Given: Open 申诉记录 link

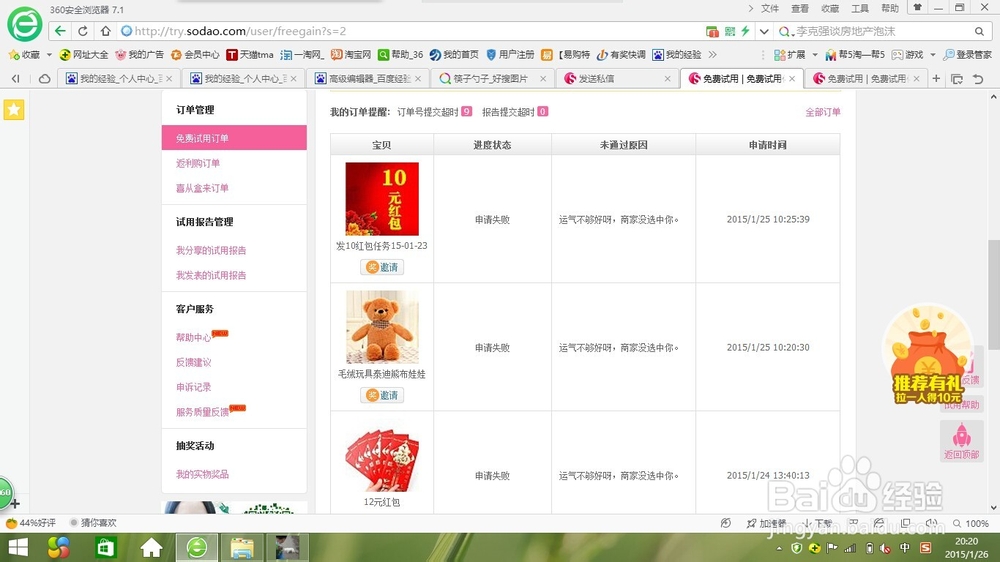Looking at the screenshot, I should tap(193, 387).
